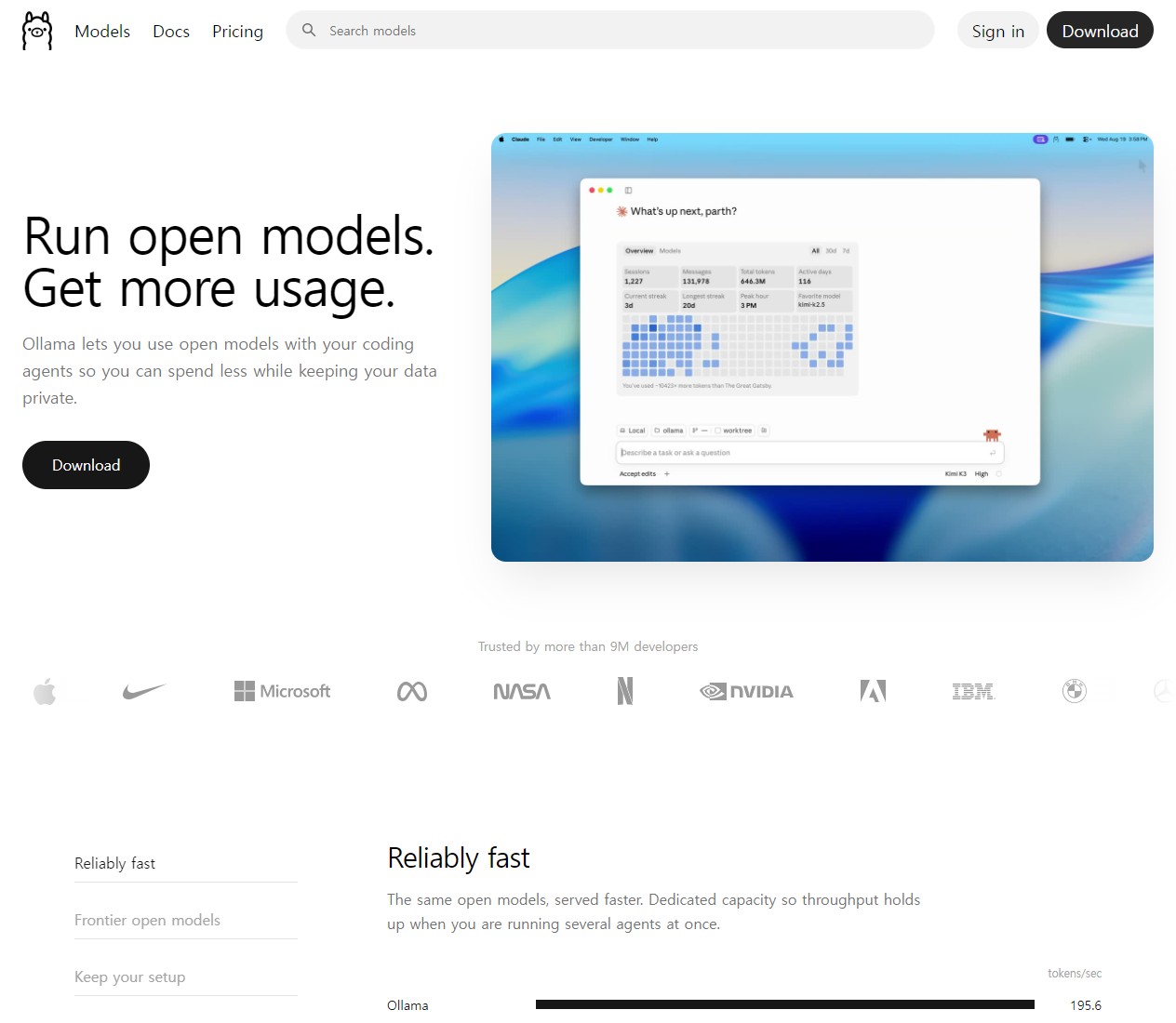
Task: Click the '195.6' tokens value
Action: [1086, 1005]
